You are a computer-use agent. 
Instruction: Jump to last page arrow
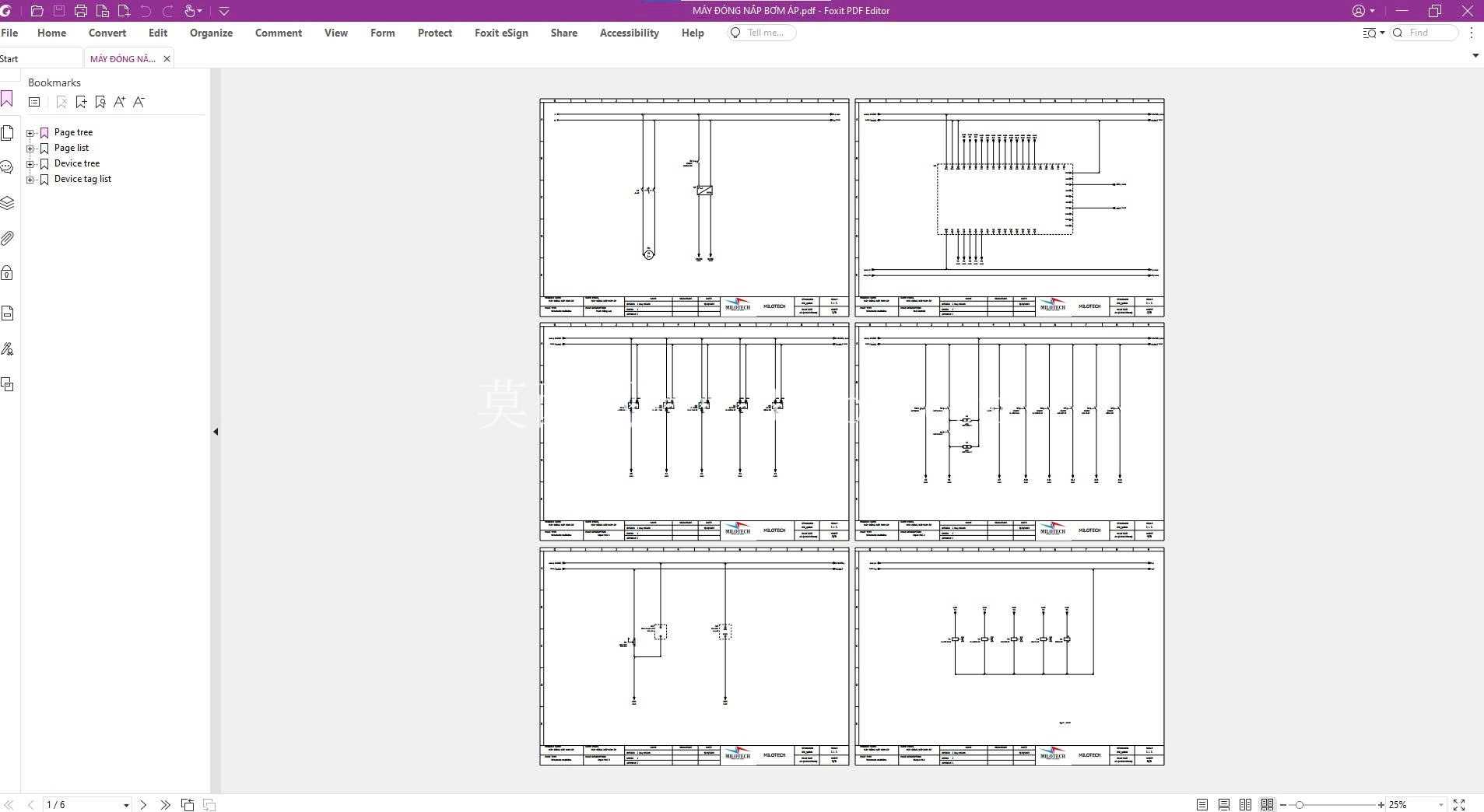tap(165, 805)
